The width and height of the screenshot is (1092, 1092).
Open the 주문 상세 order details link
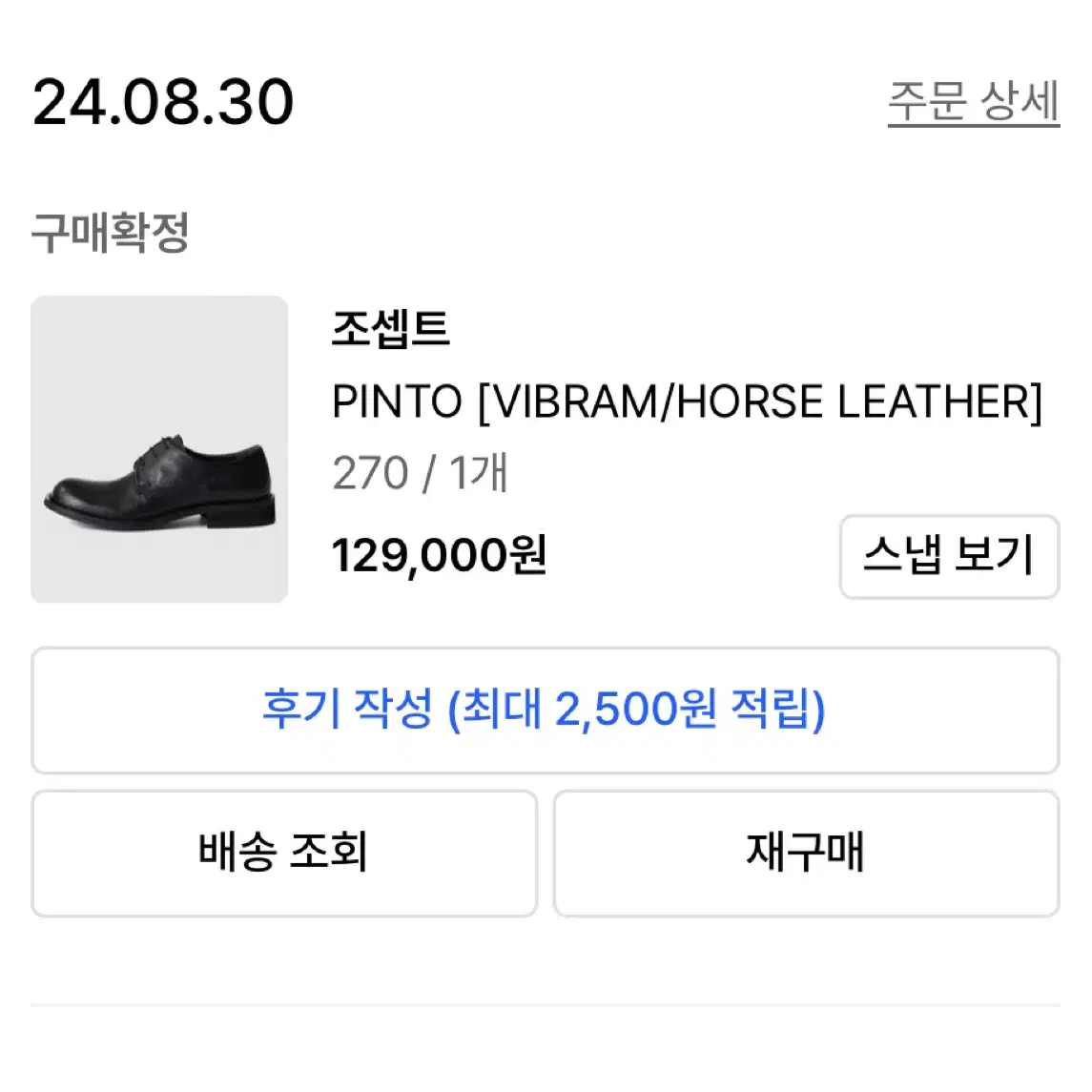click(x=973, y=102)
